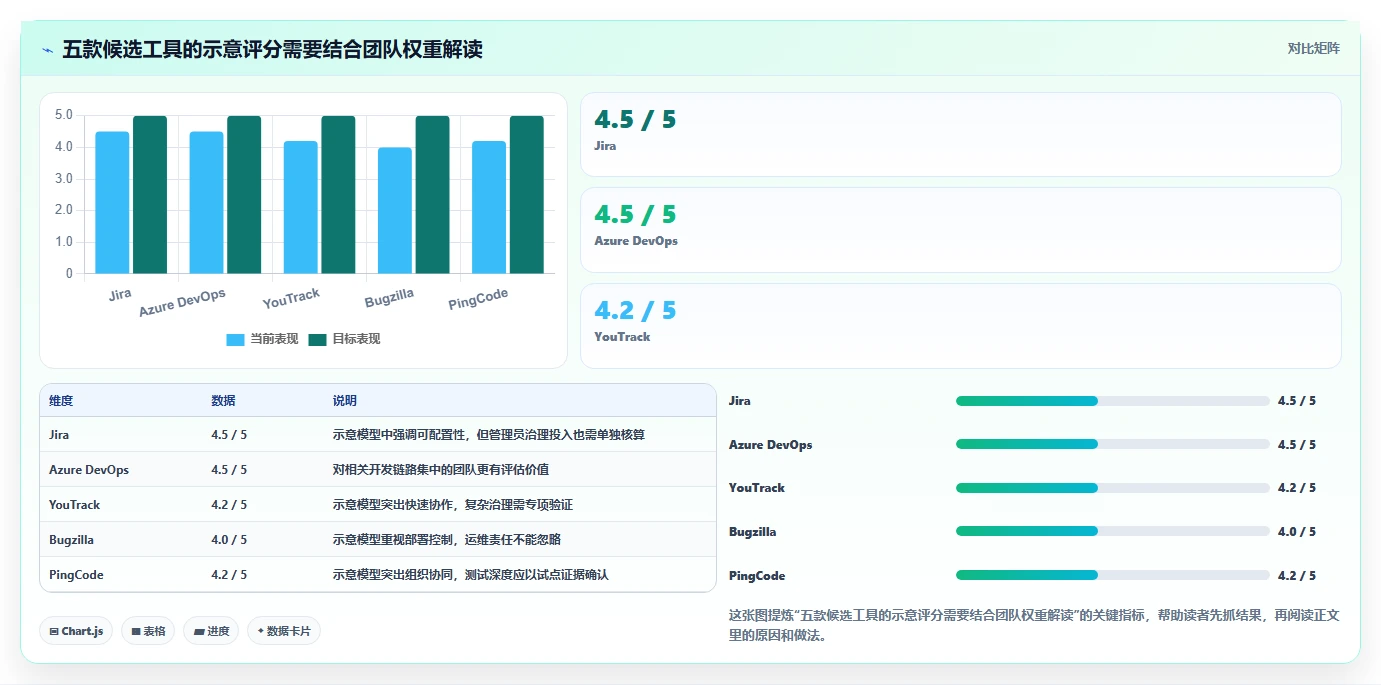Click description 对相关开发链路集中的团队更有评估价值
Viewport: 1381px width, 685px height.
[x=441, y=470]
